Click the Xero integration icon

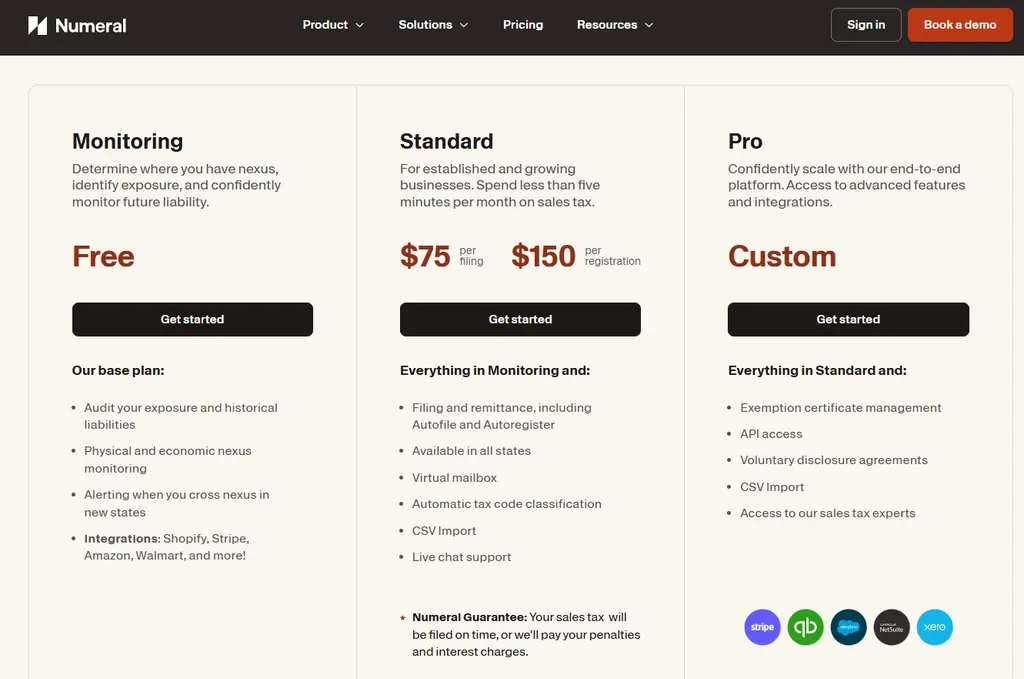(935, 627)
